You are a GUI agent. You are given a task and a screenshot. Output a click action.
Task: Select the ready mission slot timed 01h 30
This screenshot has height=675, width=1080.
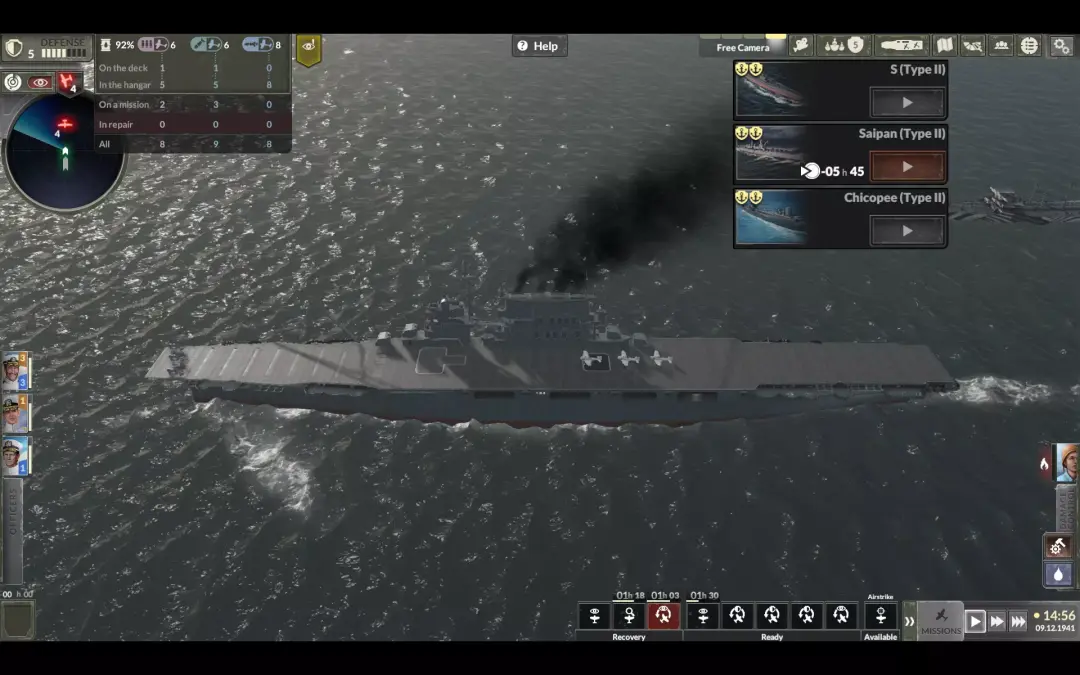[x=703, y=616]
